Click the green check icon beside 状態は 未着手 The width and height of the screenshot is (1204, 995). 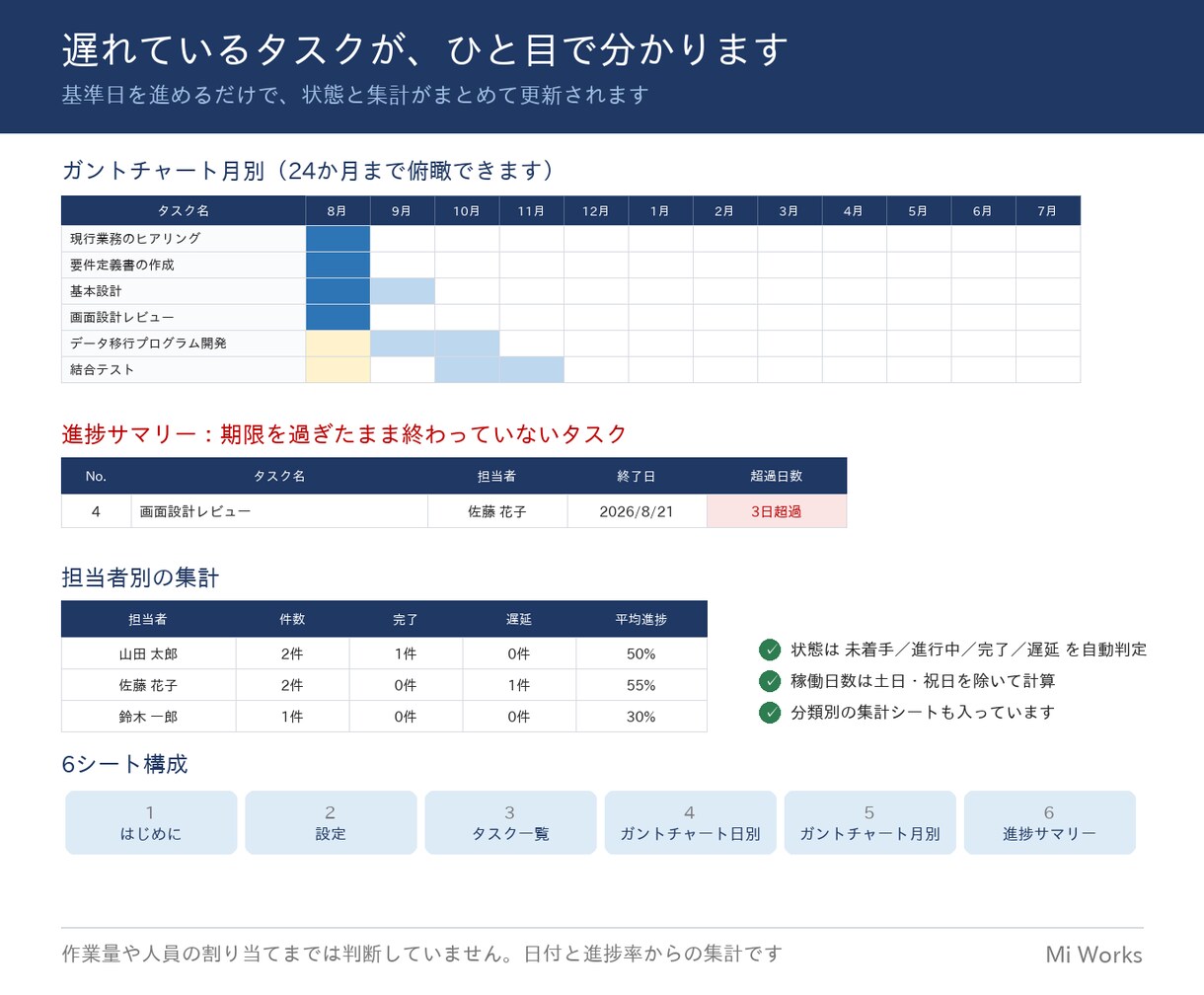pos(770,650)
